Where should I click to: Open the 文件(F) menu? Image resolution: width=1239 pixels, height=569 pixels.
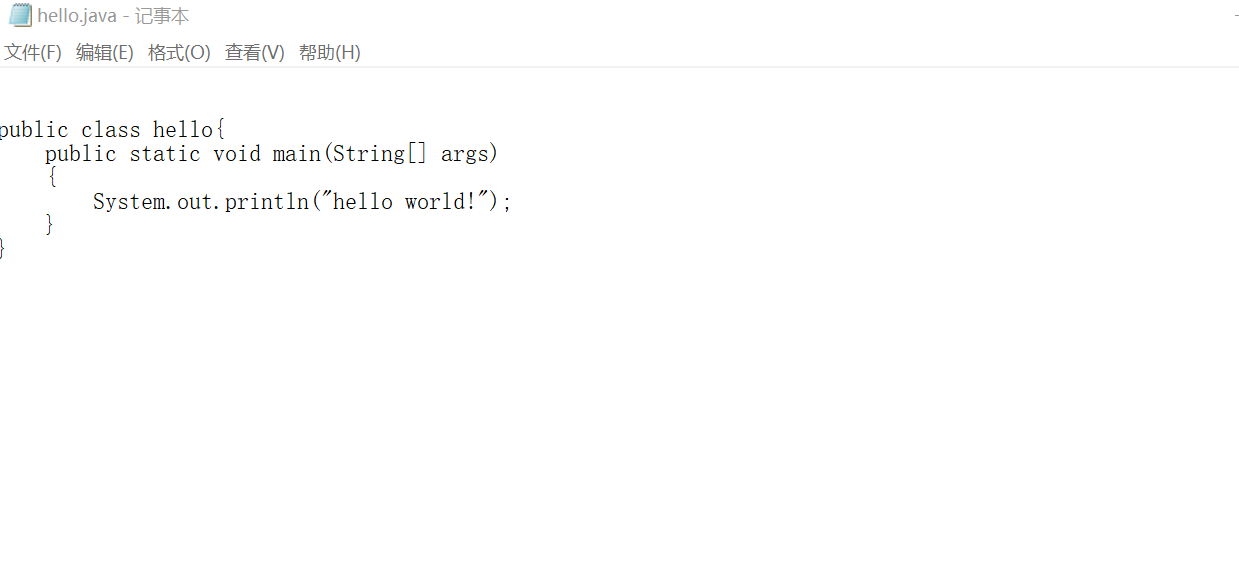click(x=33, y=53)
